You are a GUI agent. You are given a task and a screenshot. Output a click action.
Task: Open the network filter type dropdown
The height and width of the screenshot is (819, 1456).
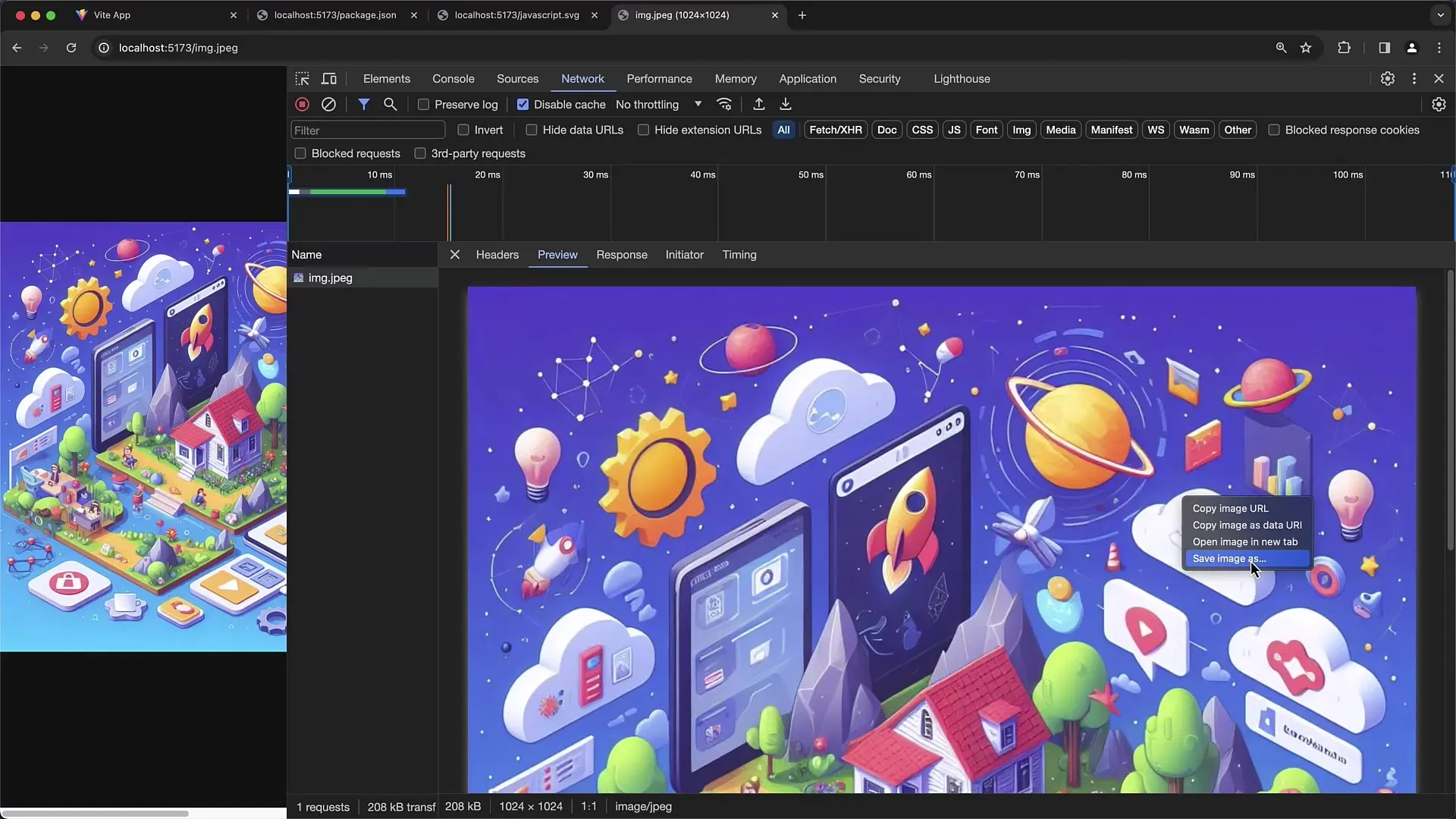click(x=697, y=104)
